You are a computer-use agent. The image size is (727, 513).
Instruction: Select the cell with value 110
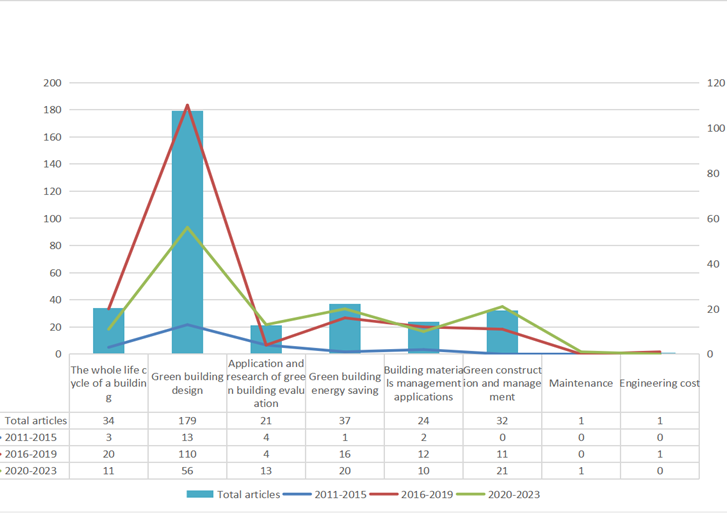[187, 454]
